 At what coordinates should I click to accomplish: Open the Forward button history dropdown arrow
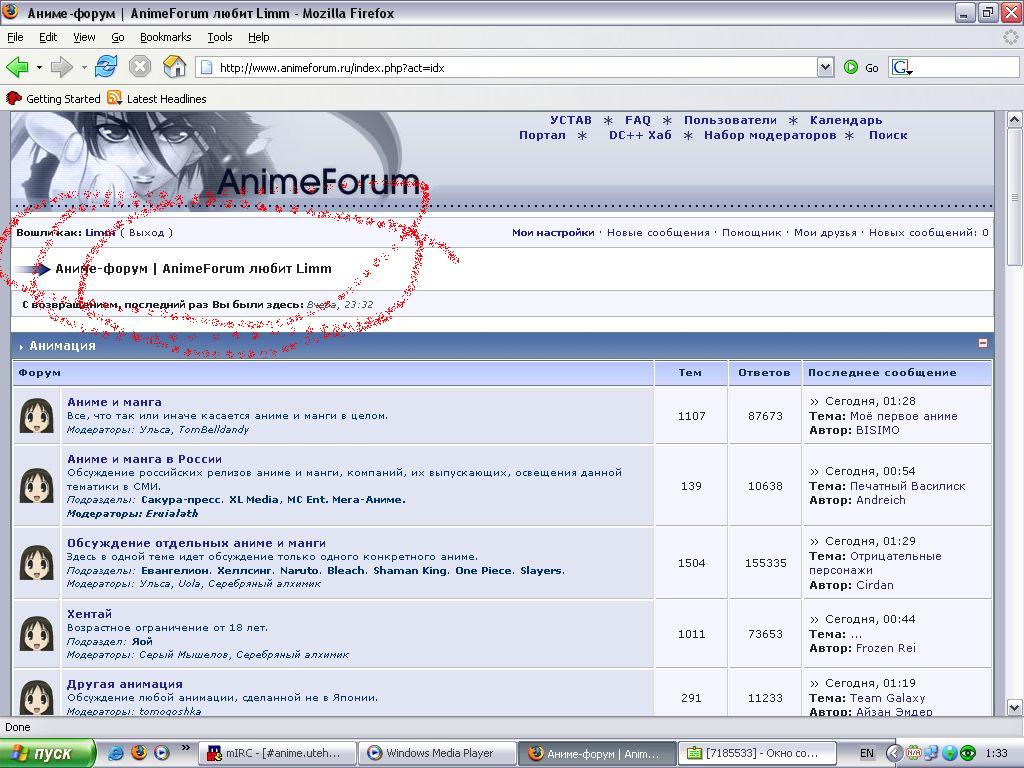coord(84,67)
